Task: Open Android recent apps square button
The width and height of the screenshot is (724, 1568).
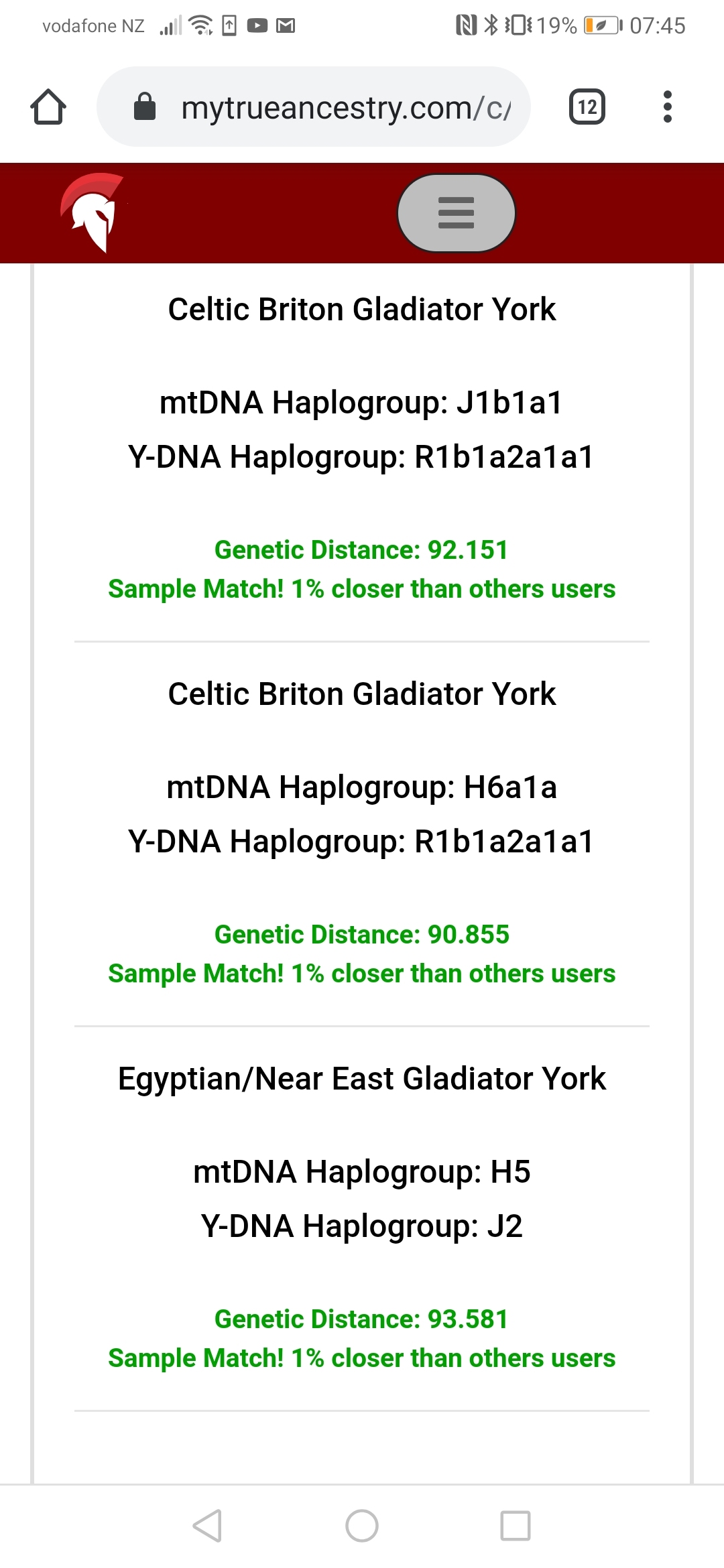Action: click(515, 1526)
